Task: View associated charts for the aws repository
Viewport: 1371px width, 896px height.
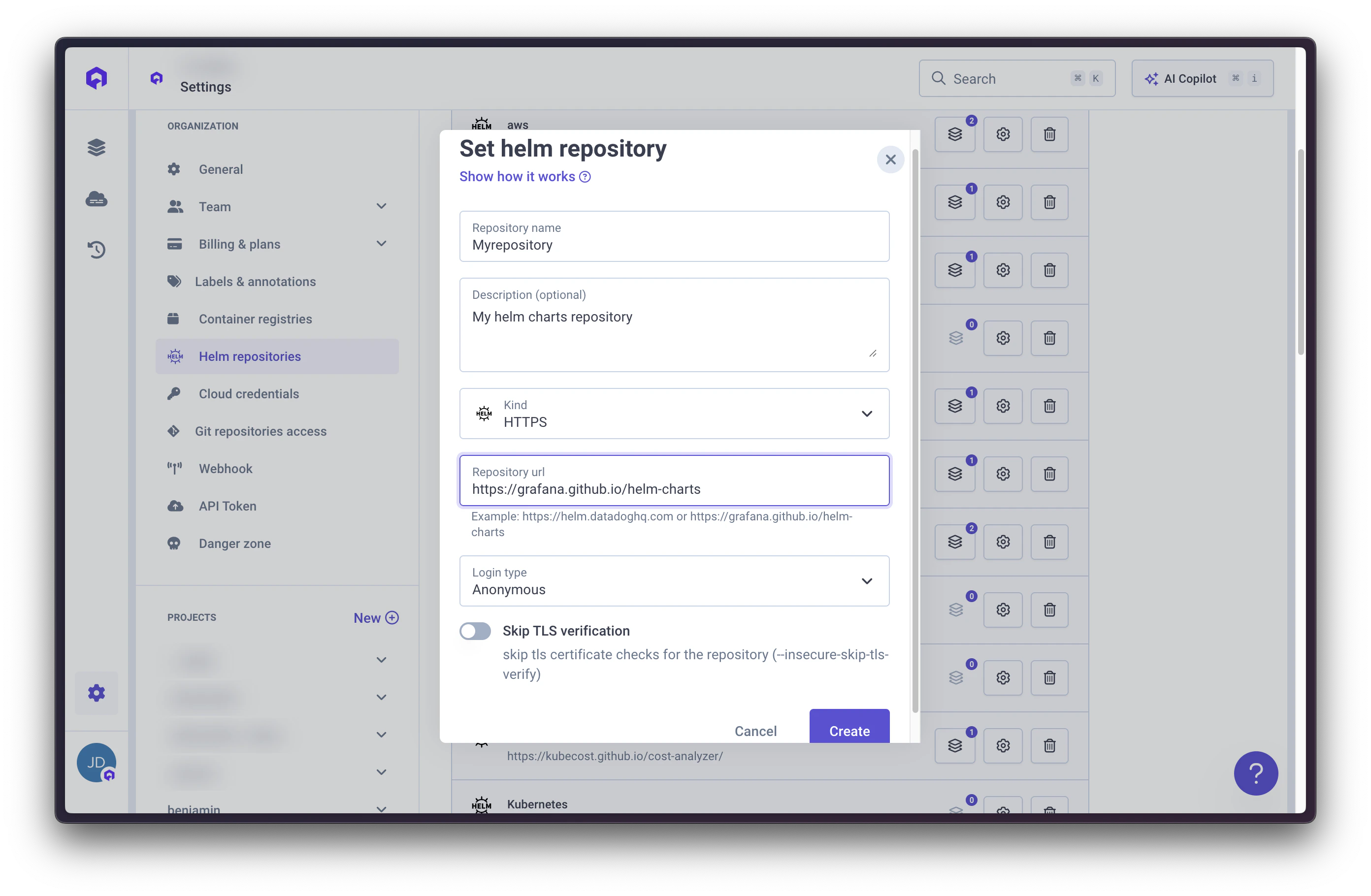Action: 954,134
